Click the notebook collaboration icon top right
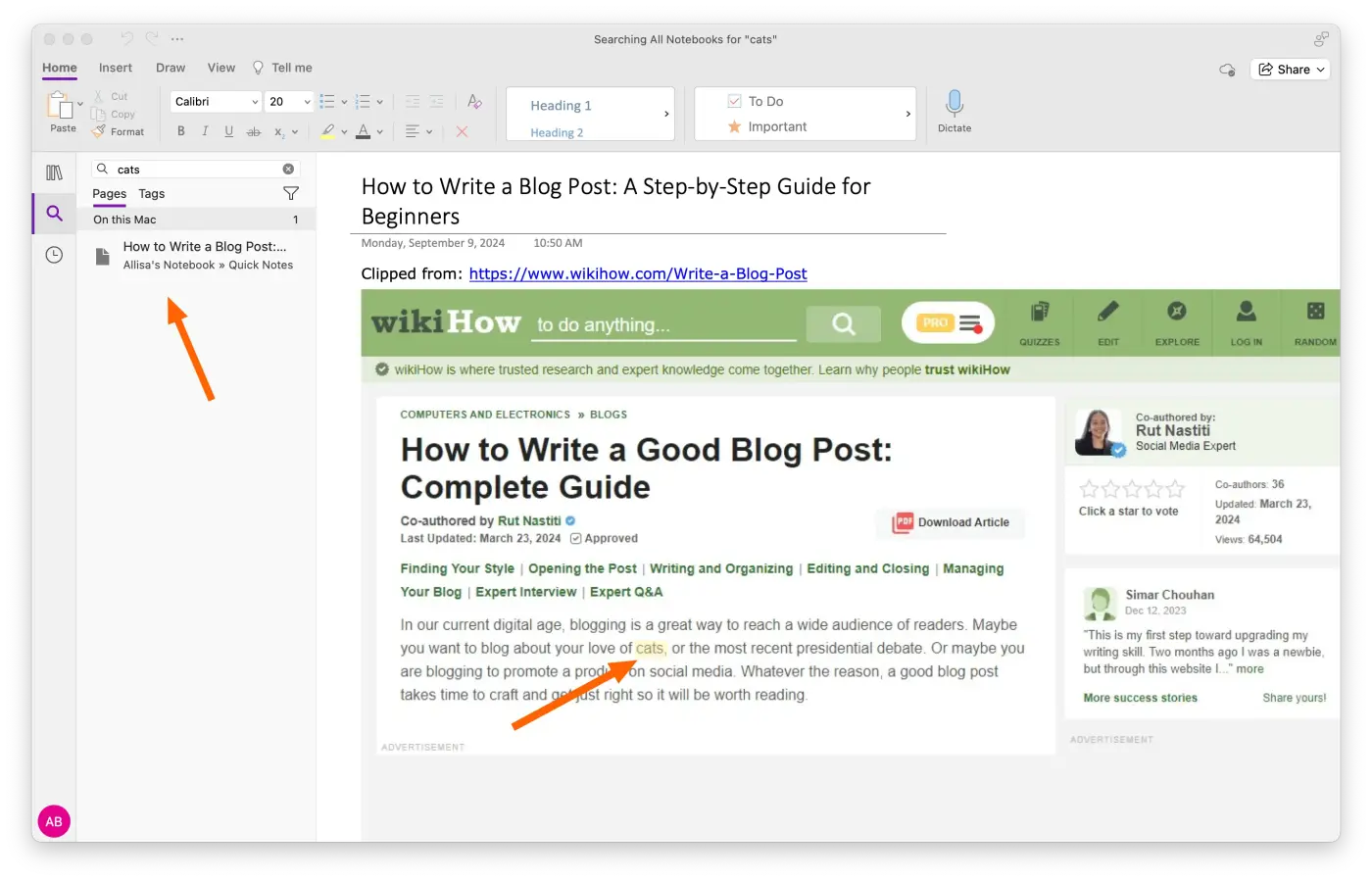This screenshot has width=1372, height=881. (1321, 39)
